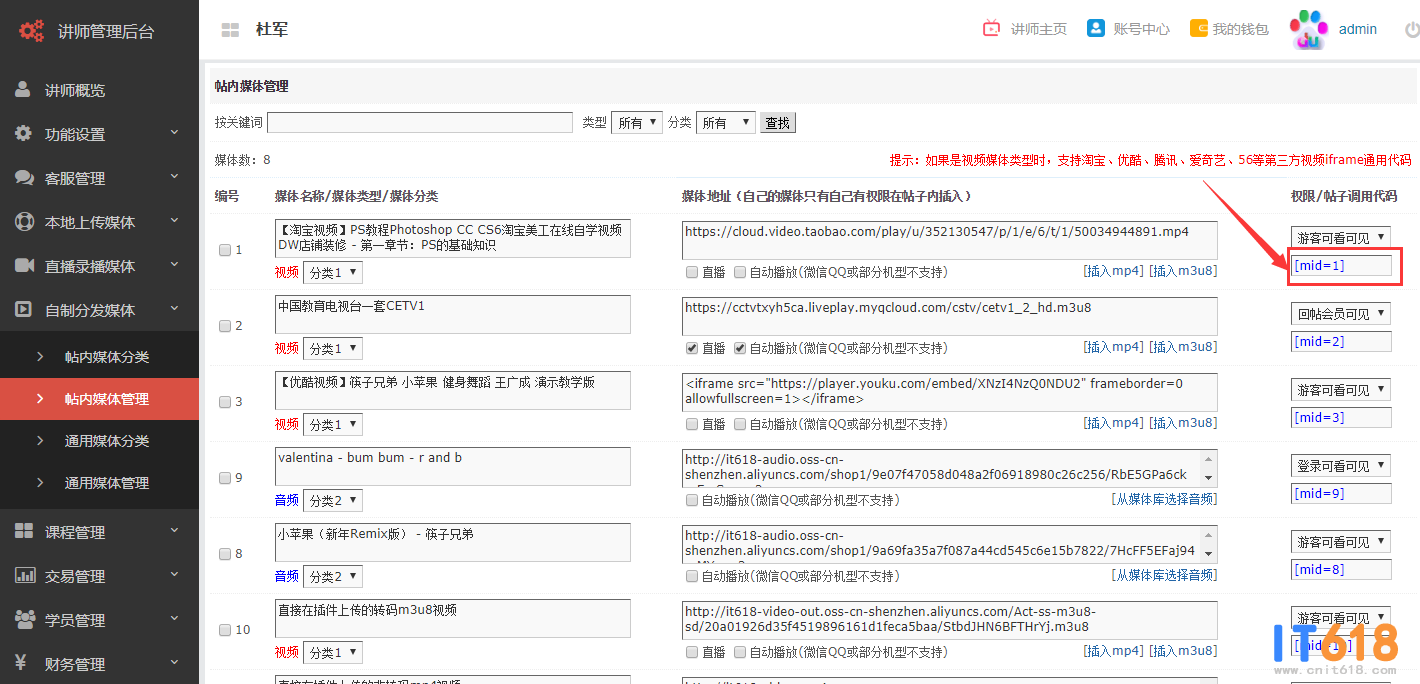
Task: Click 从媒体库选择音频 link for valentina row
Action: [x=1164, y=499]
